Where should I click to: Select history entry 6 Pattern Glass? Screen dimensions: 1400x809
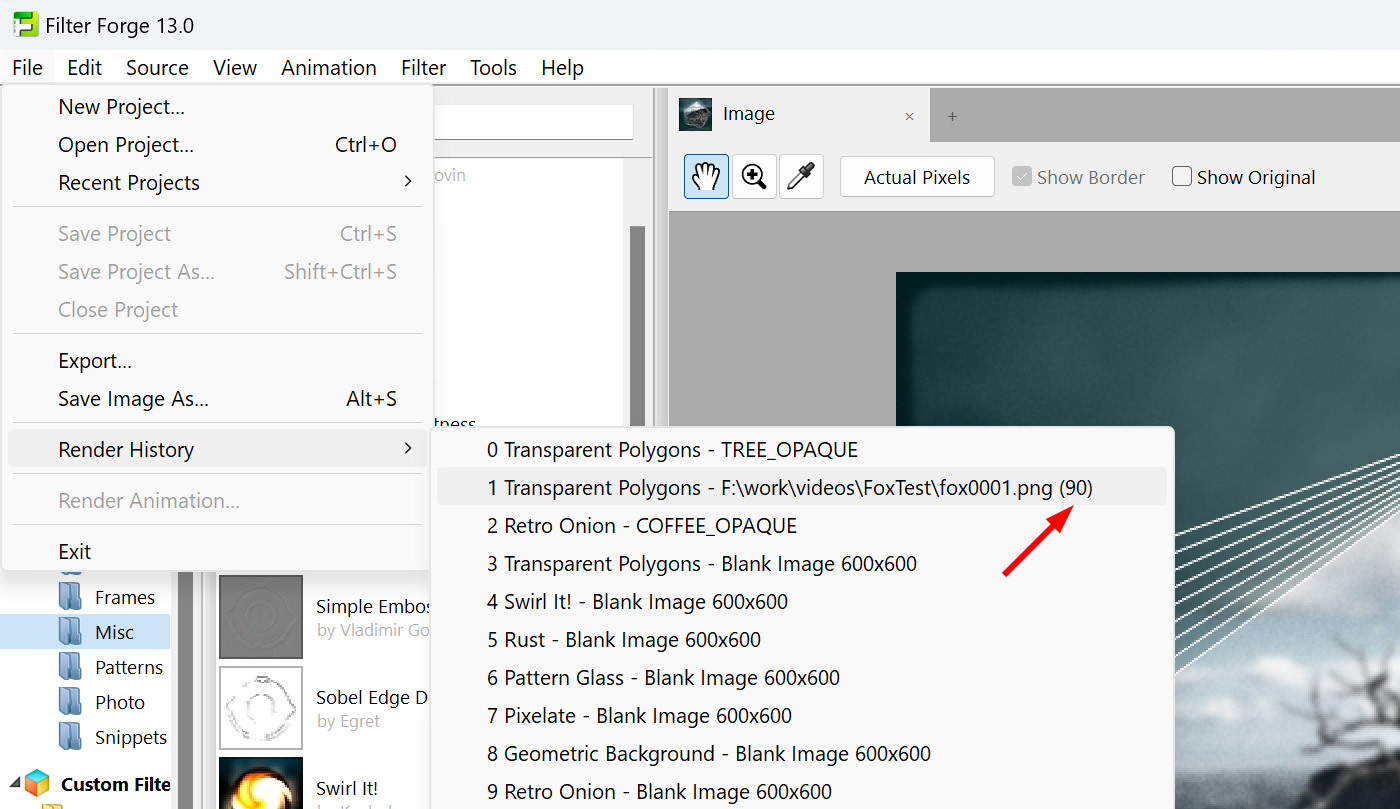coord(802,678)
